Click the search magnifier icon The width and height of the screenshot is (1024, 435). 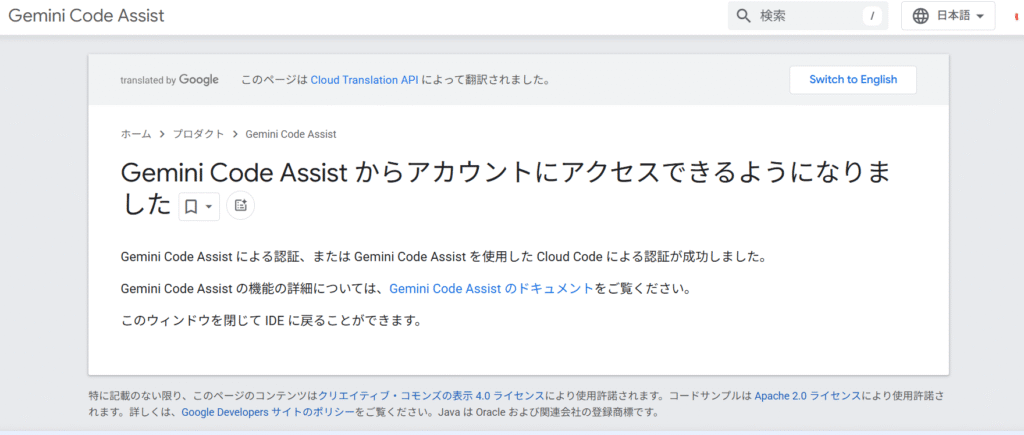pos(744,16)
